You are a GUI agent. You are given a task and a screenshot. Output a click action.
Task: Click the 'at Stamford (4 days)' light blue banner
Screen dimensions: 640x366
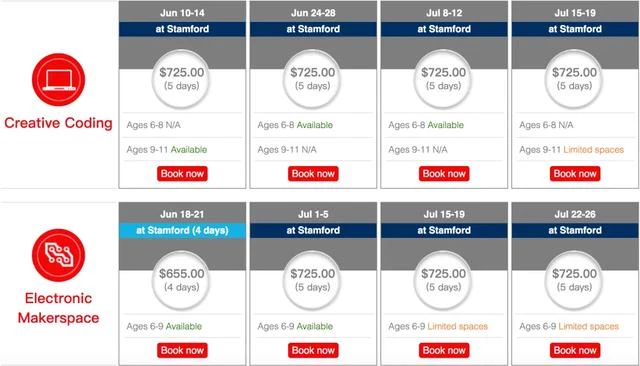(x=182, y=231)
